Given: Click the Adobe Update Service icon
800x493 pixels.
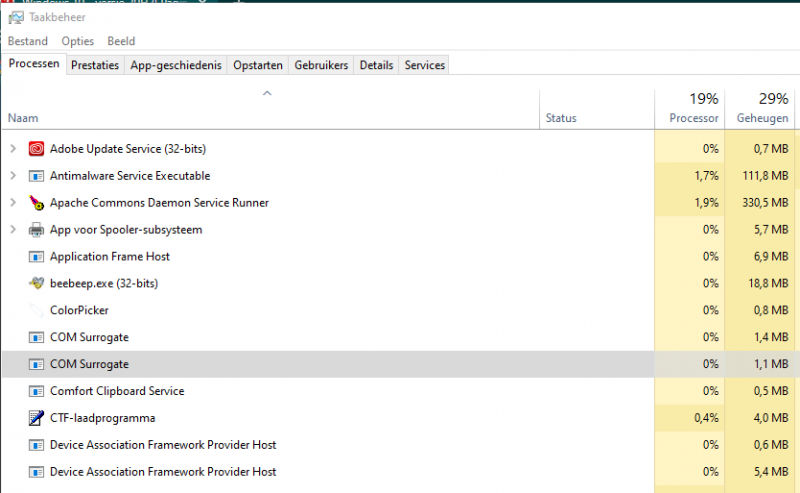Looking at the screenshot, I should click(x=37, y=149).
